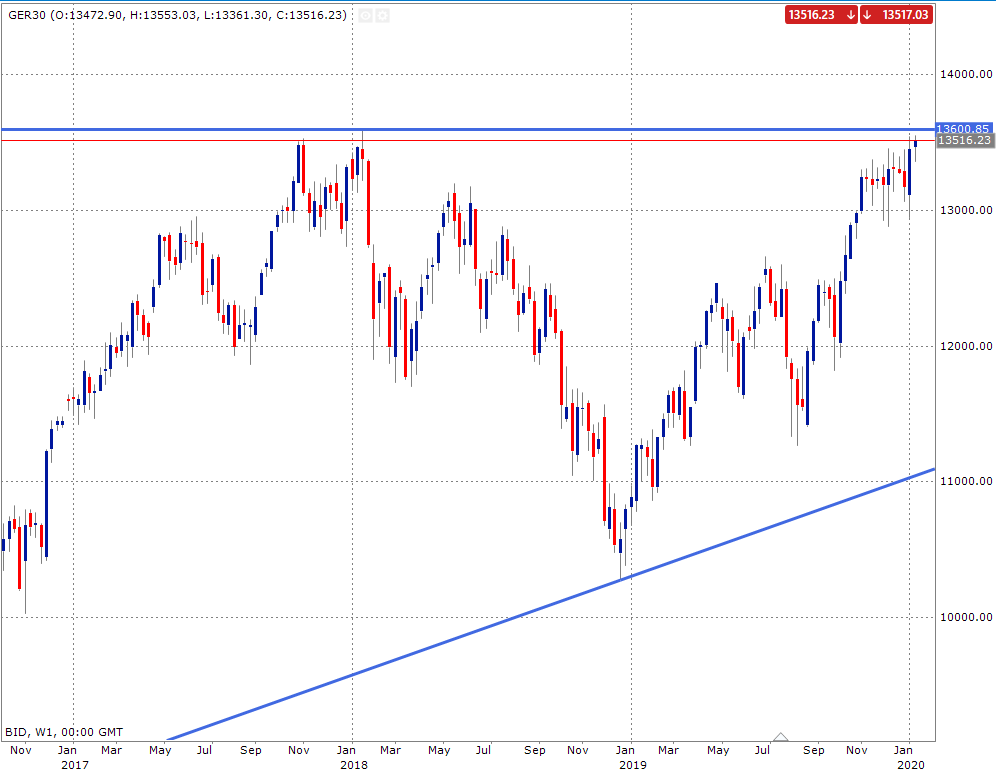Open chart settings gear icon
The image size is (996, 773).
click(x=382, y=15)
